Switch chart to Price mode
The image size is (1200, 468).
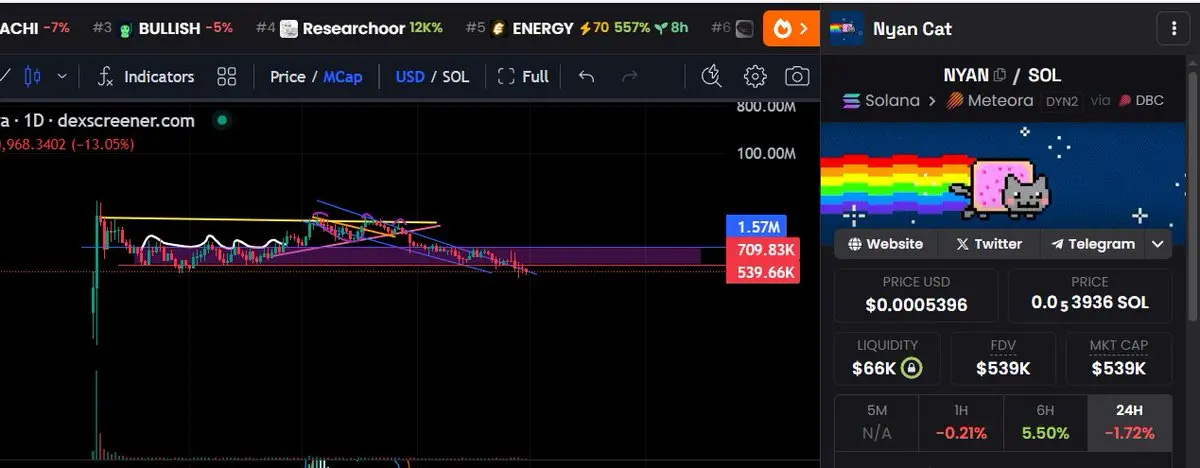point(287,76)
